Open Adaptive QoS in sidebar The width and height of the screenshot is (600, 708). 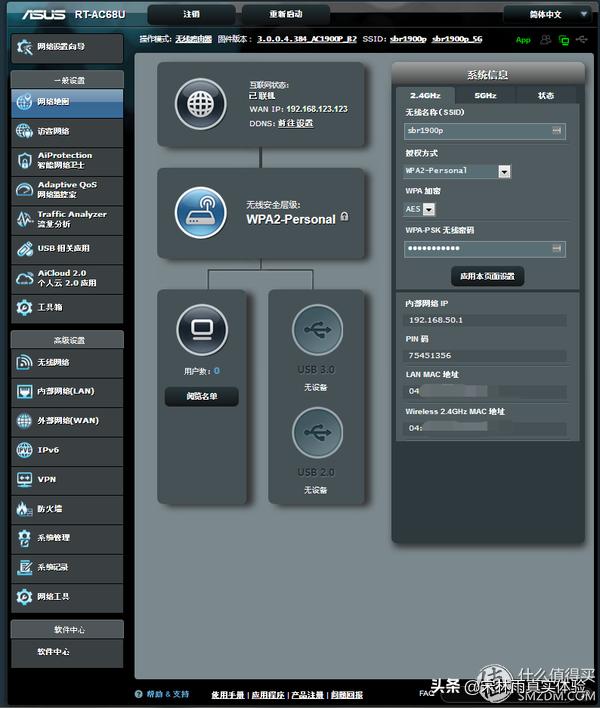(x=66, y=189)
